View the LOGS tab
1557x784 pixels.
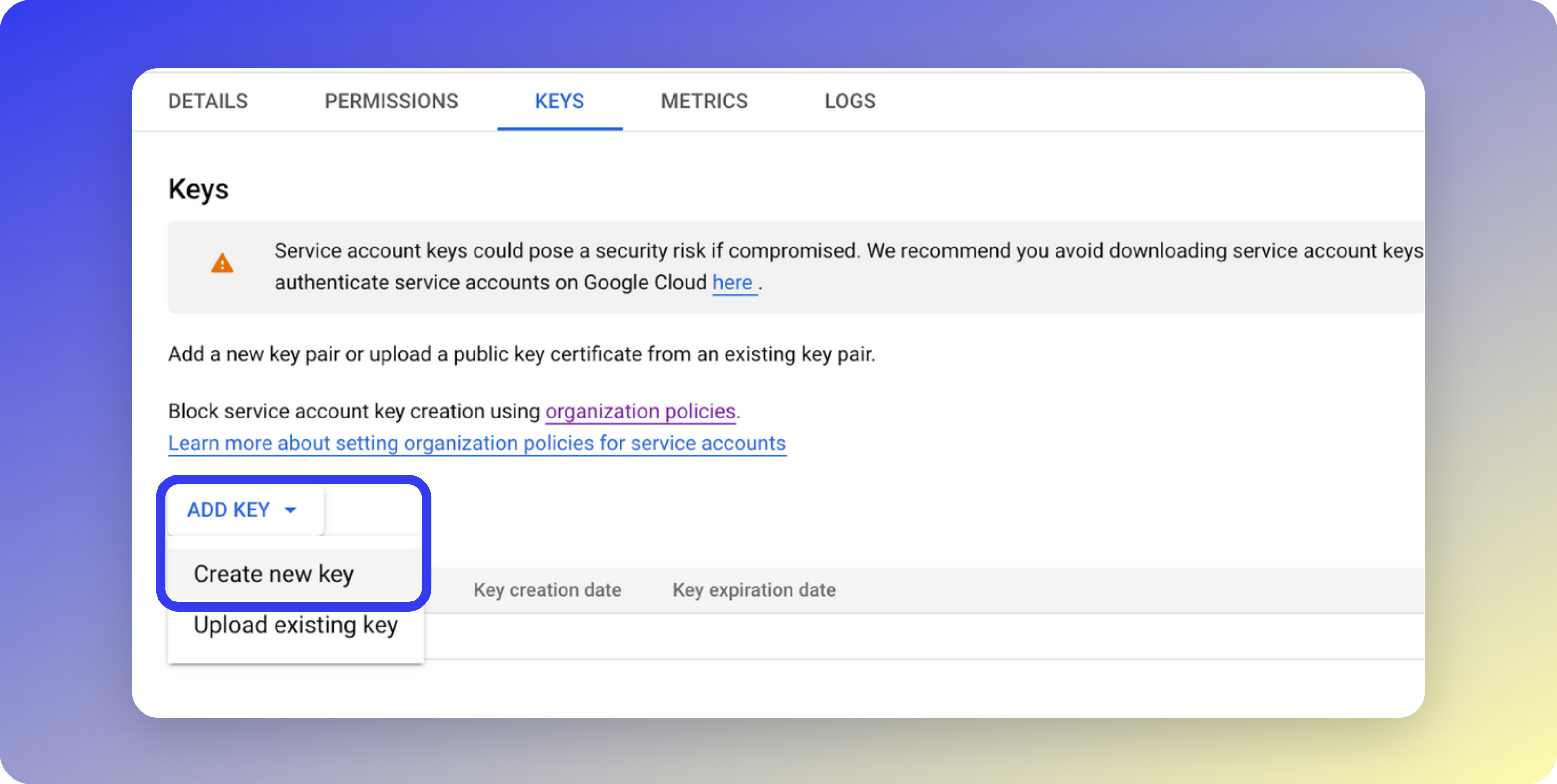click(x=850, y=101)
